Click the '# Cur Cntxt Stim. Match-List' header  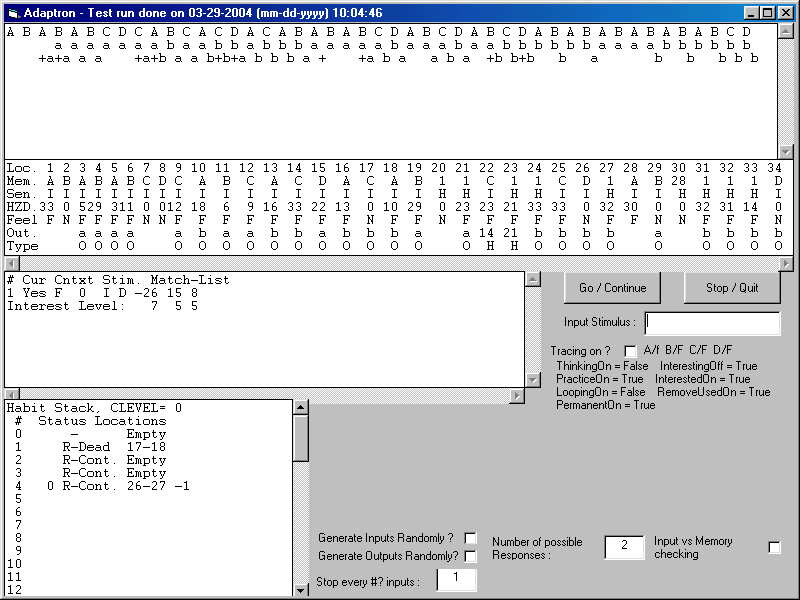pos(118,280)
